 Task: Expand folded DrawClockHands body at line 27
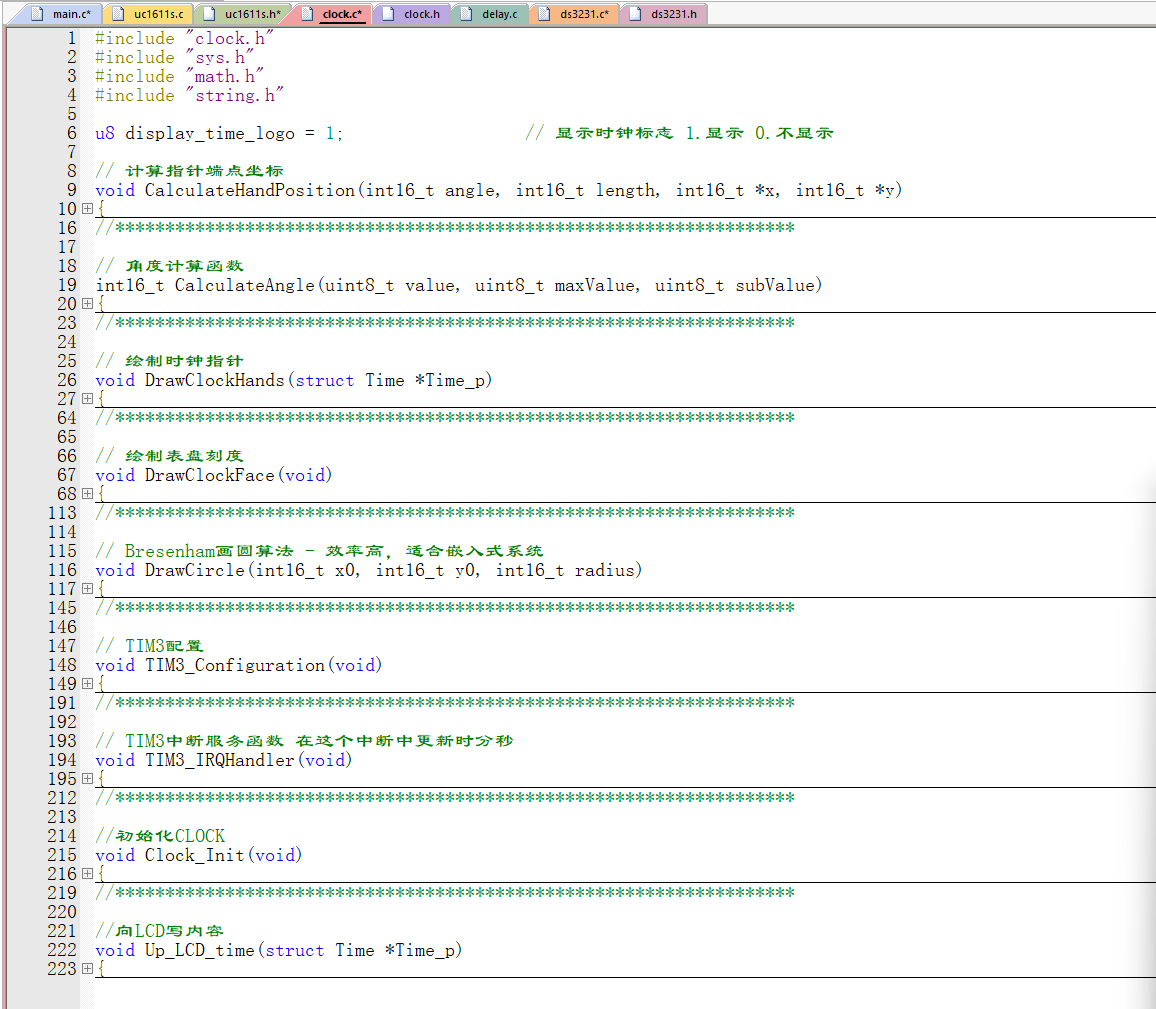click(x=87, y=399)
